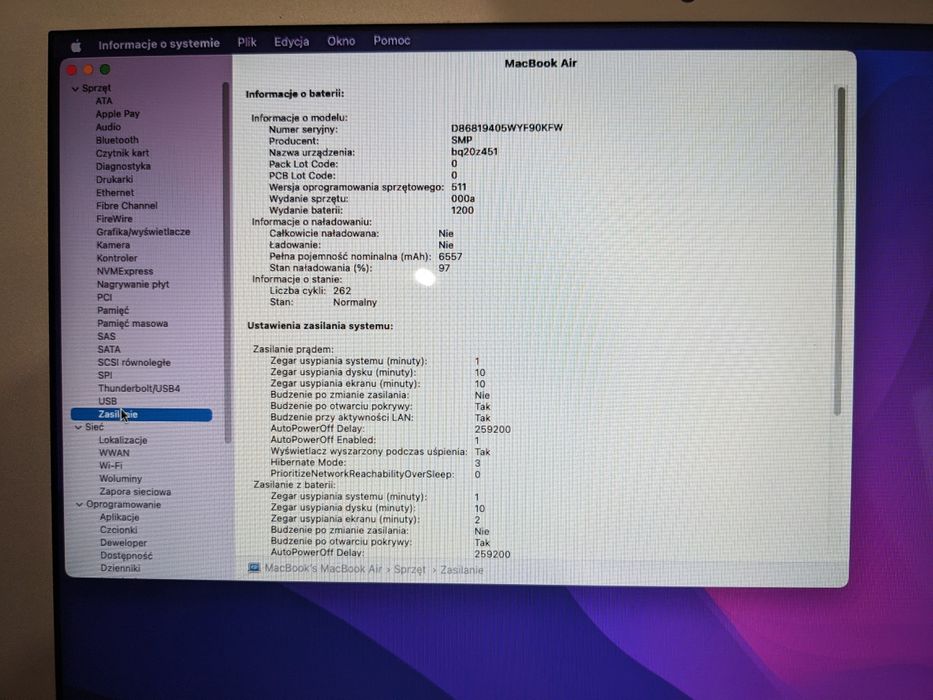The image size is (933, 700).
Task: Collapse the Sieć section chevron
Action: click(78, 427)
